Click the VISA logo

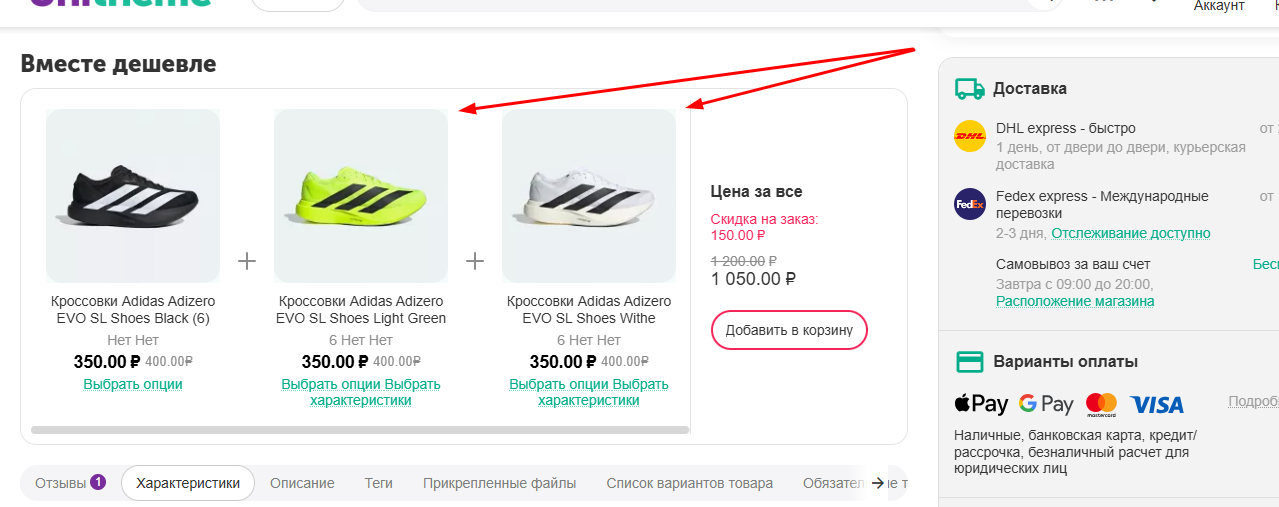click(x=1157, y=405)
